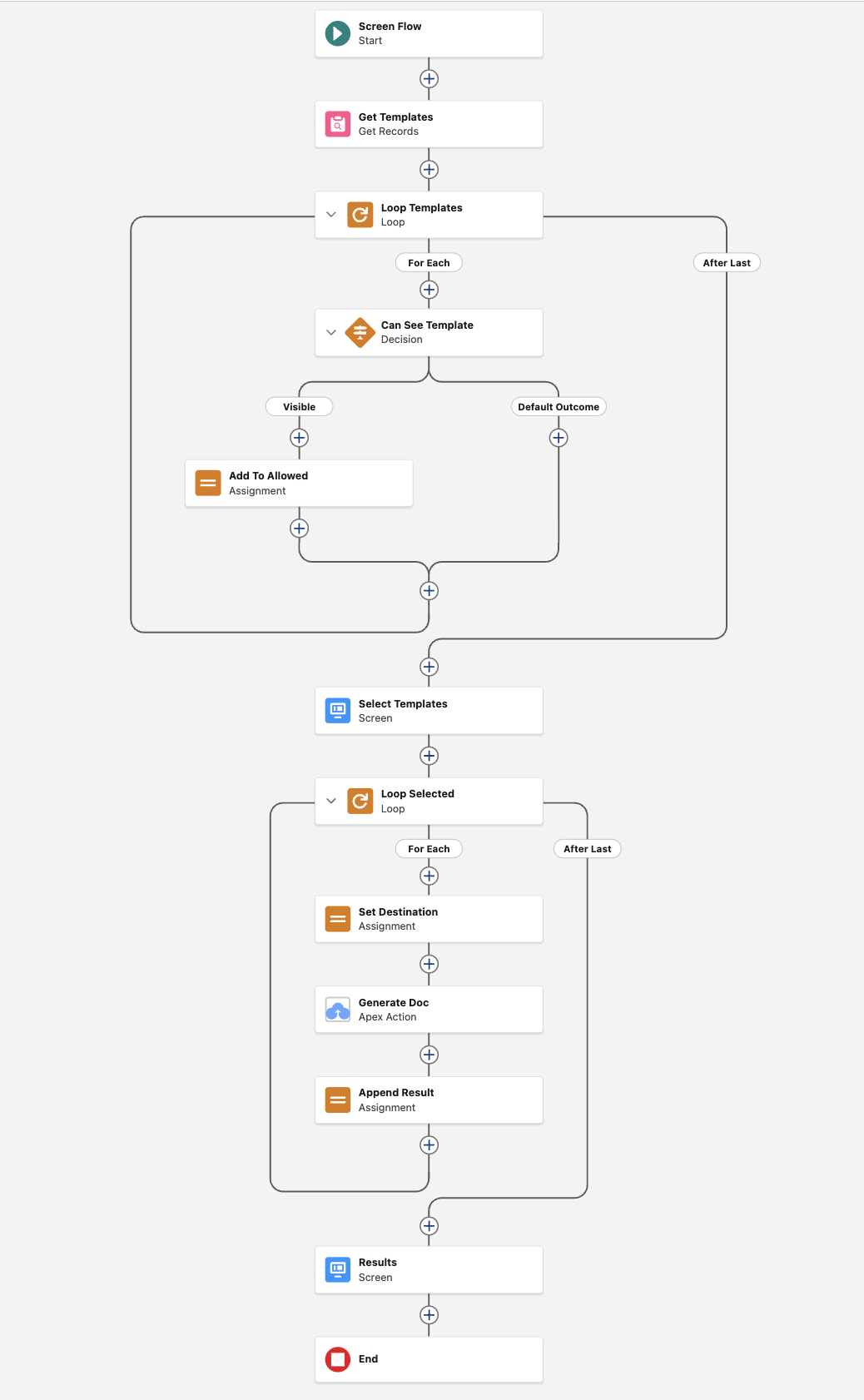
Task: Add element under Default Outcome branch
Action: tap(559, 438)
